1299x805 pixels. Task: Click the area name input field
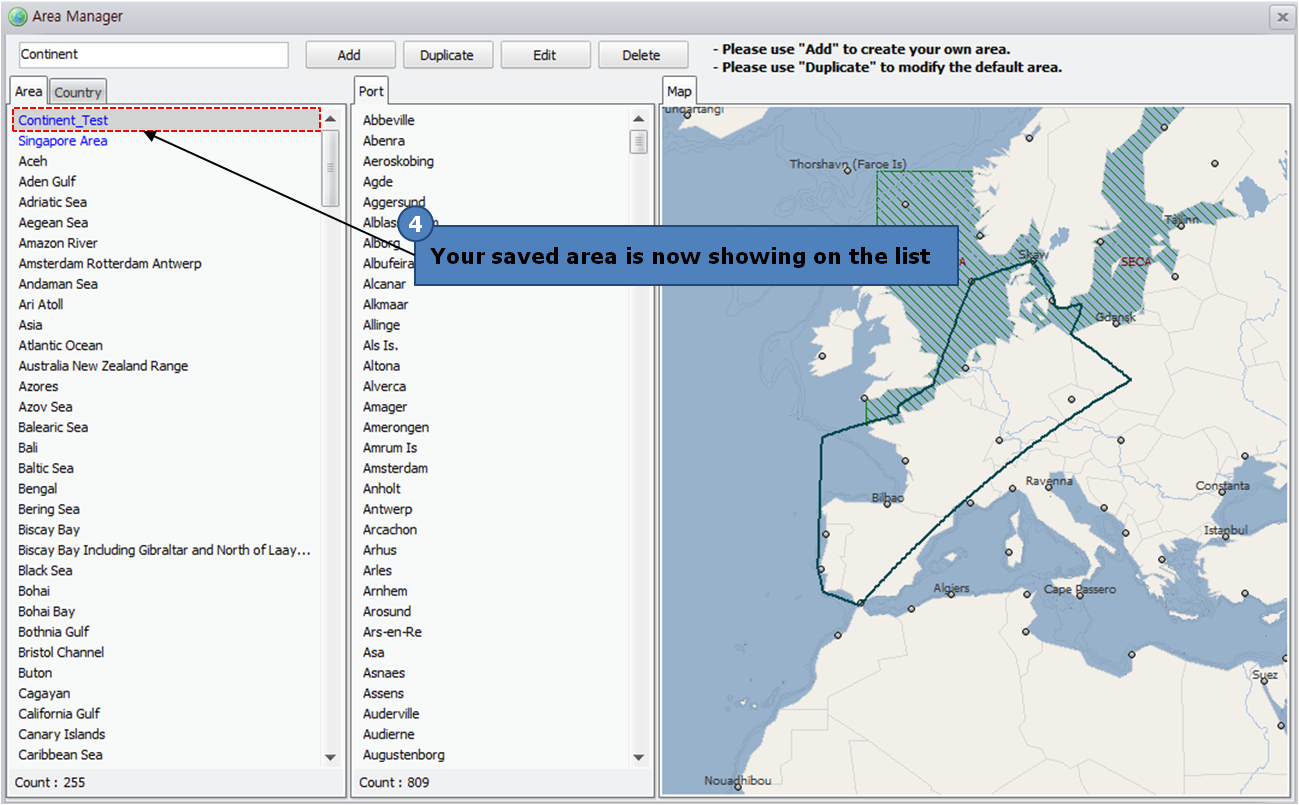(153, 55)
